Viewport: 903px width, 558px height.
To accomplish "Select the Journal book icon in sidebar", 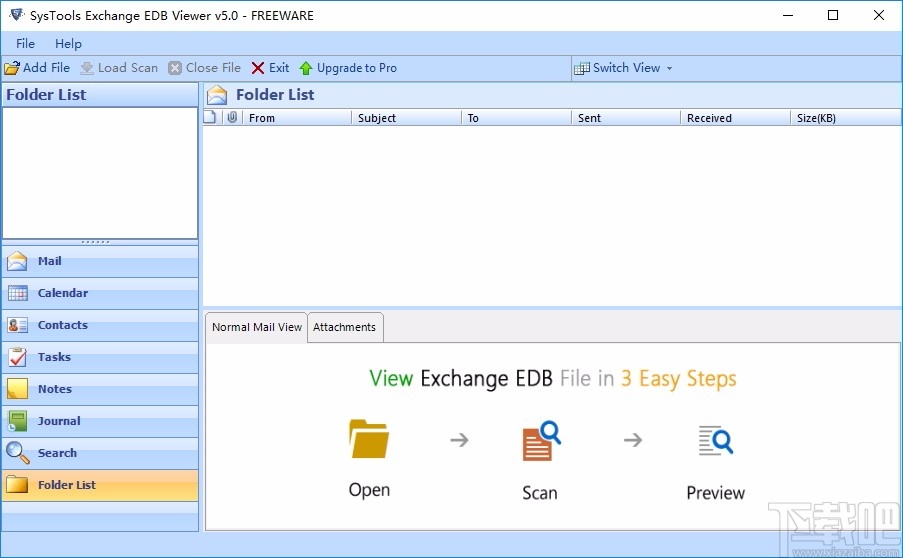I will click(17, 421).
